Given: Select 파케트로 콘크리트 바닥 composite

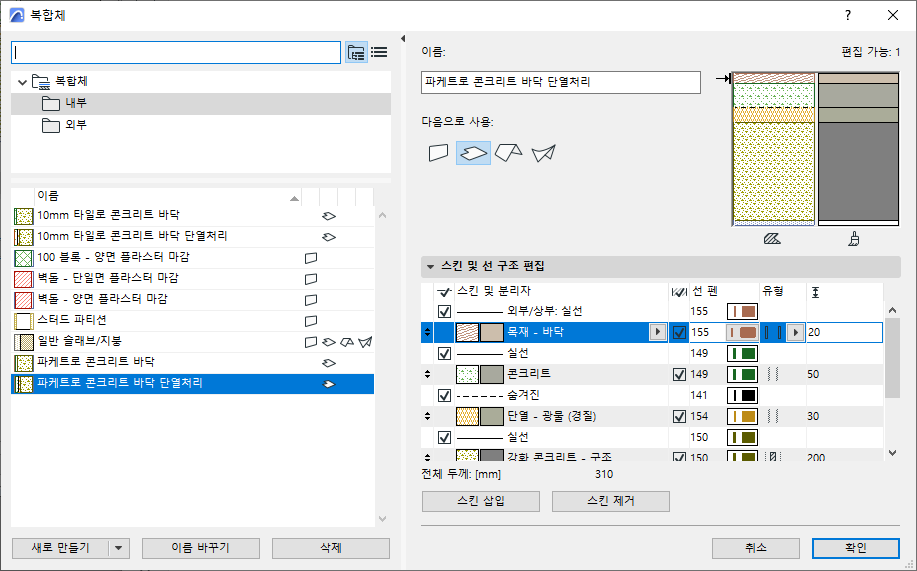Looking at the screenshot, I should pos(192,363).
